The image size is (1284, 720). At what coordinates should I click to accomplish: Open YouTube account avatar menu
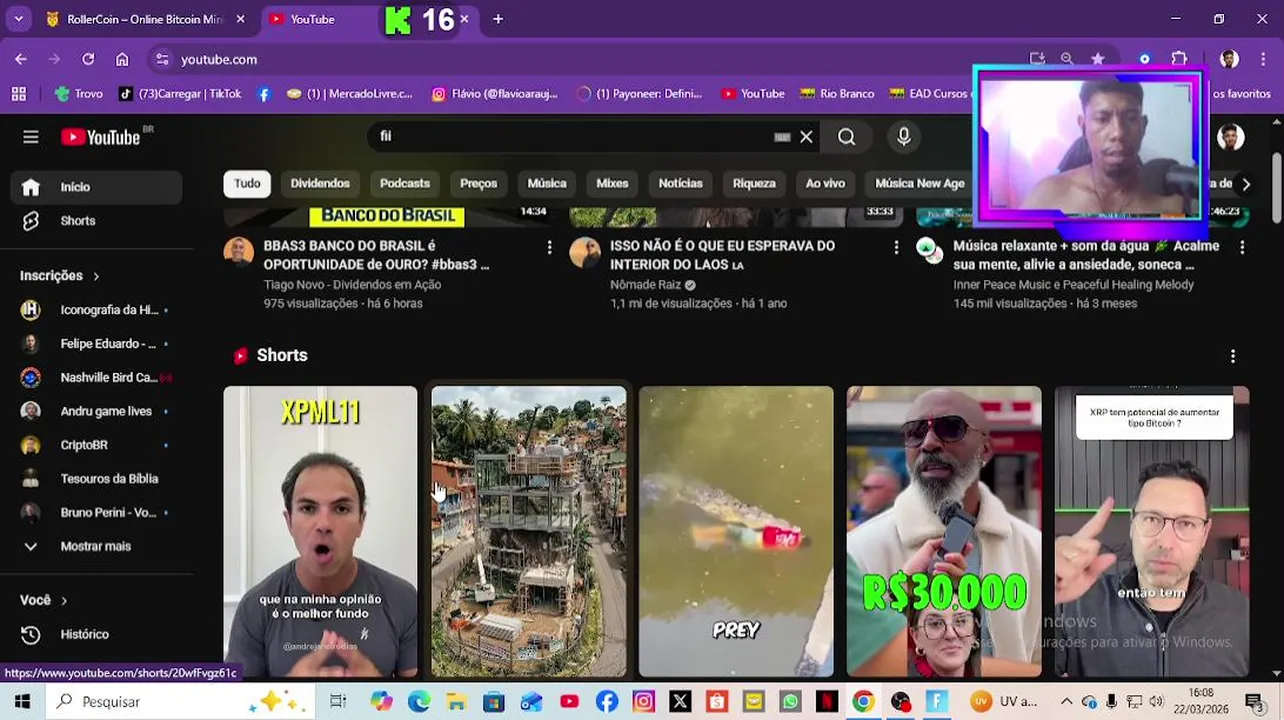[x=1231, y=137]
